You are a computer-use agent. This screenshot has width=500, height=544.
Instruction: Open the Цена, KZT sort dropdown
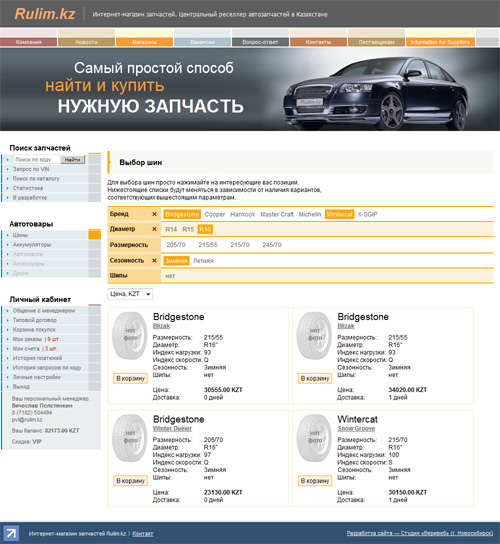pos(130,294)
